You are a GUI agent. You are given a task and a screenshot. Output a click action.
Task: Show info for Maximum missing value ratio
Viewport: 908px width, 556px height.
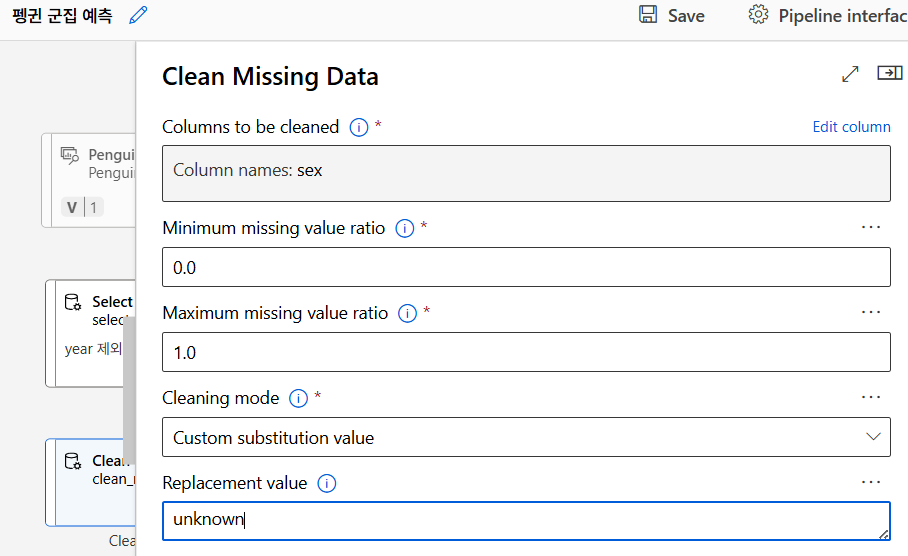tap(407, 313)
